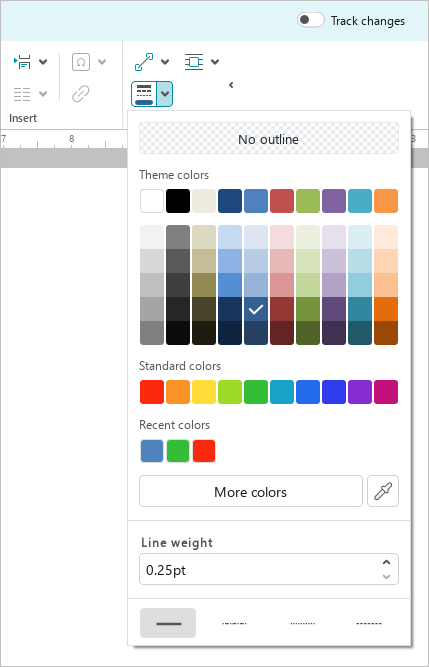Click the shape resize arrow icon
429x667 pixels.
coord(144,62)
